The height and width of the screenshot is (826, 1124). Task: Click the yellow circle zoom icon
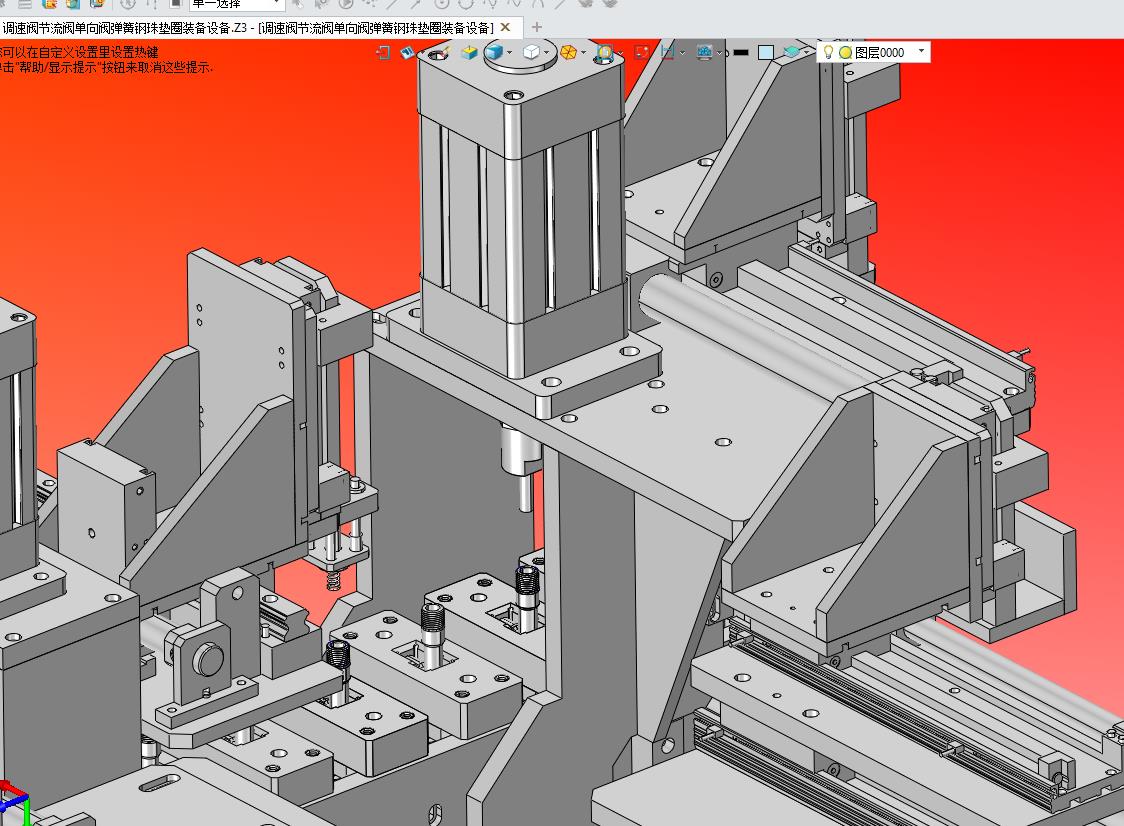click(605, 52)
